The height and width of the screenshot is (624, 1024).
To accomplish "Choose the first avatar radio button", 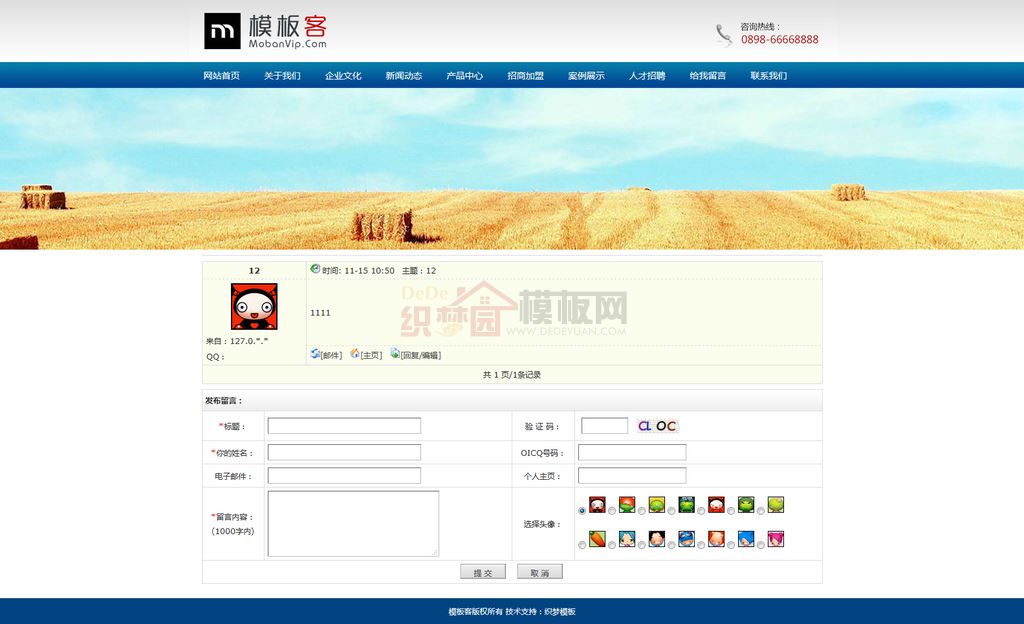I will coord(582,511).
